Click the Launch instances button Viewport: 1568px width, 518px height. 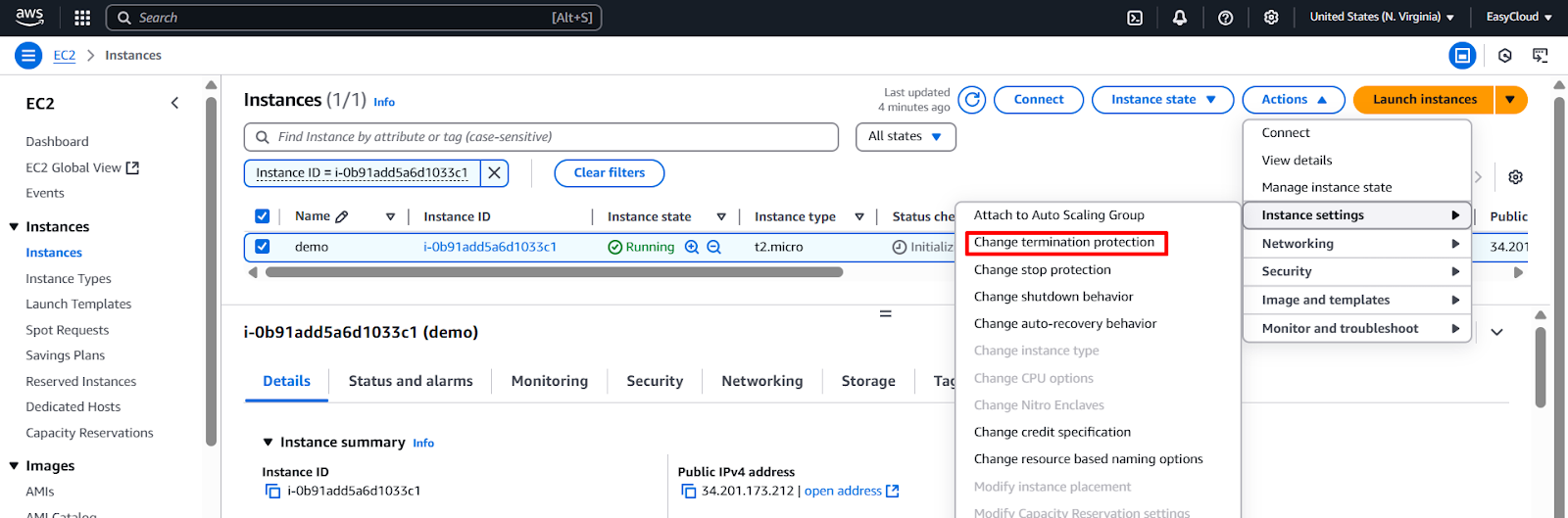1424,100
